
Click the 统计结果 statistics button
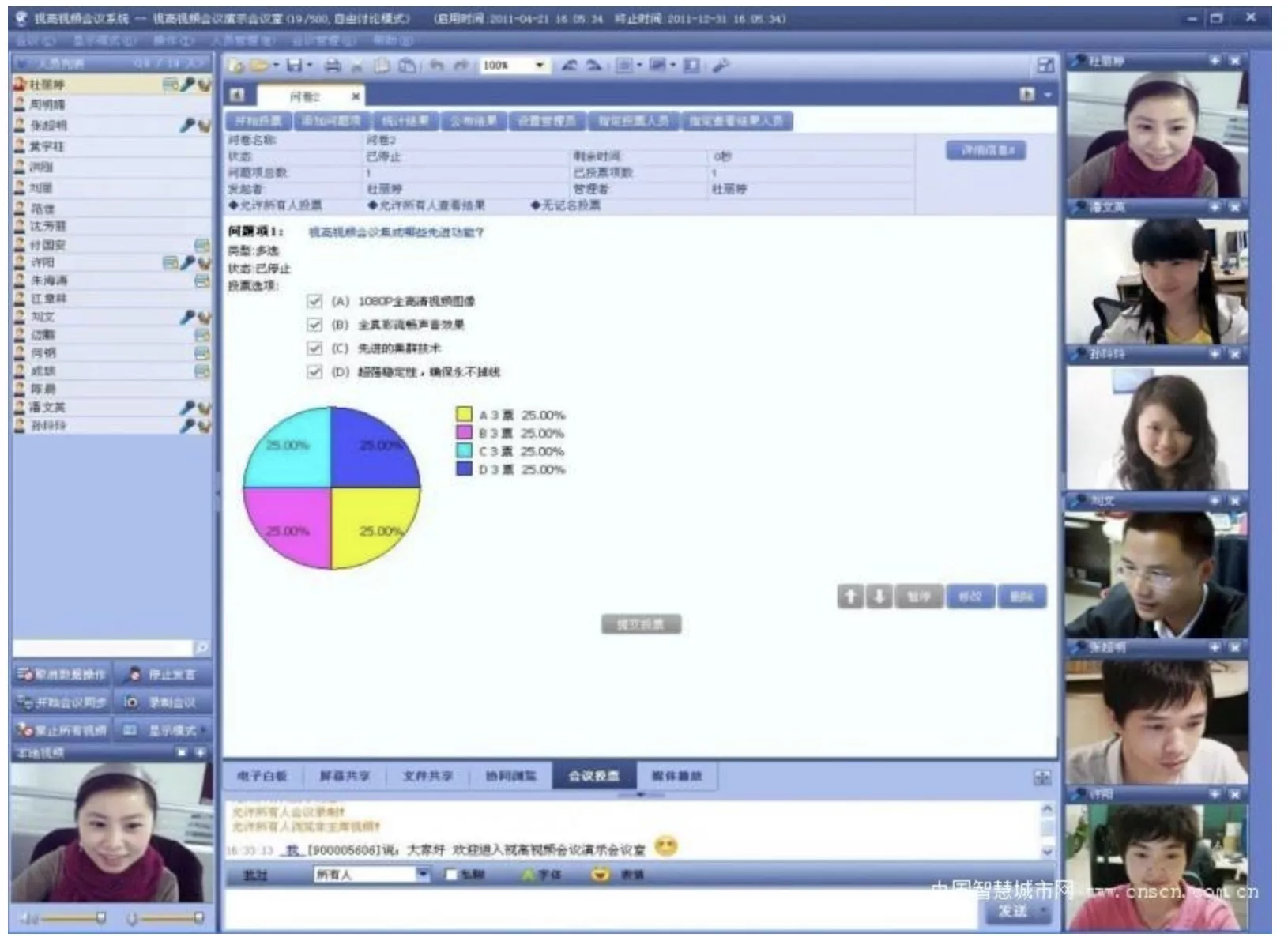pyautogui.click(x=405, y=121)
